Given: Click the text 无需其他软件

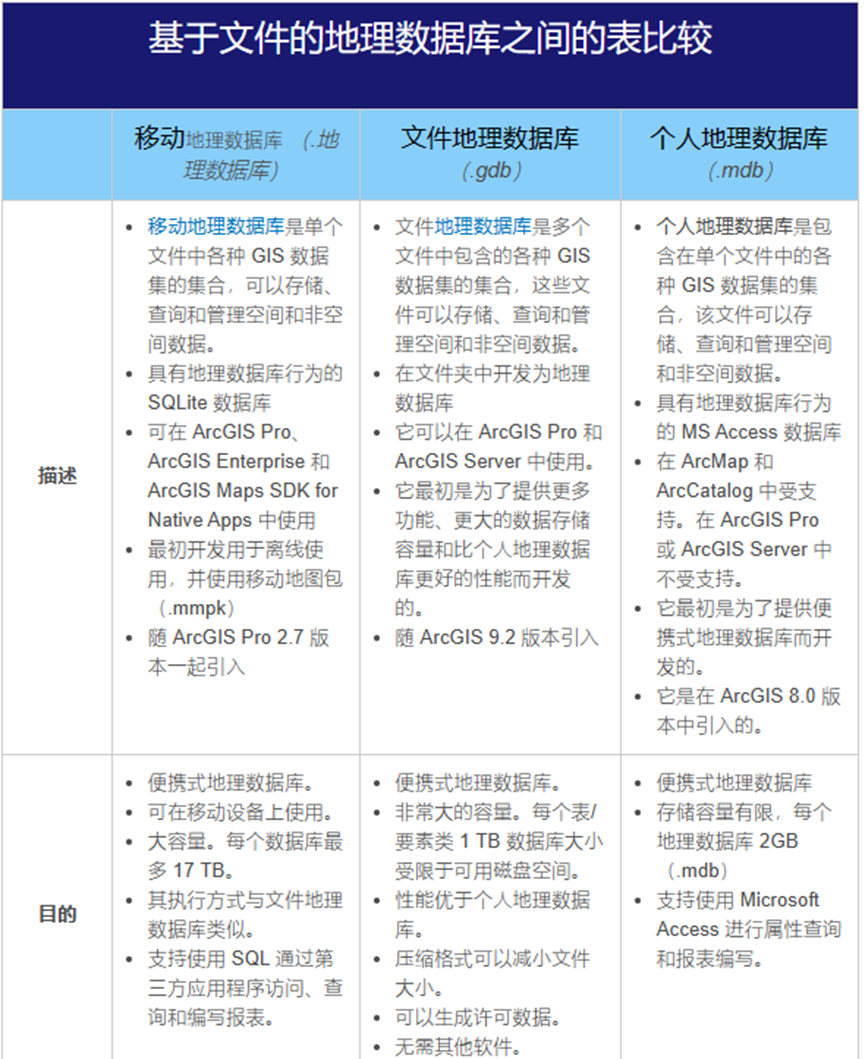Looking at the screenshot, I should tap(458, 1047).
